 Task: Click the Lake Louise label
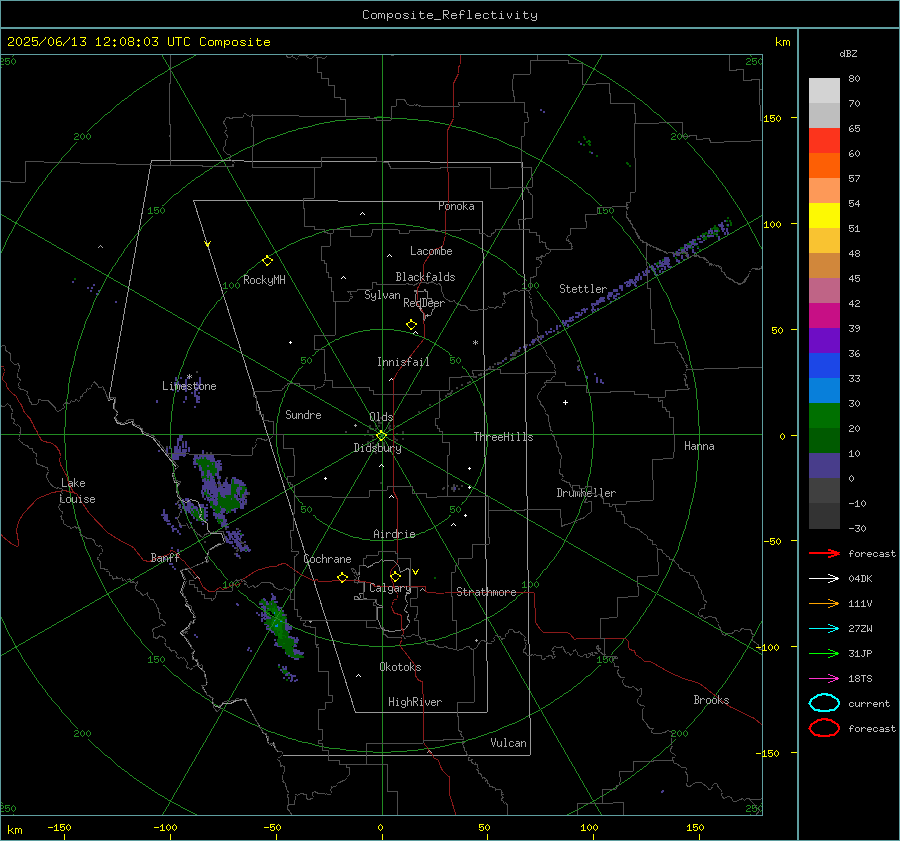[x=77, y=491]
